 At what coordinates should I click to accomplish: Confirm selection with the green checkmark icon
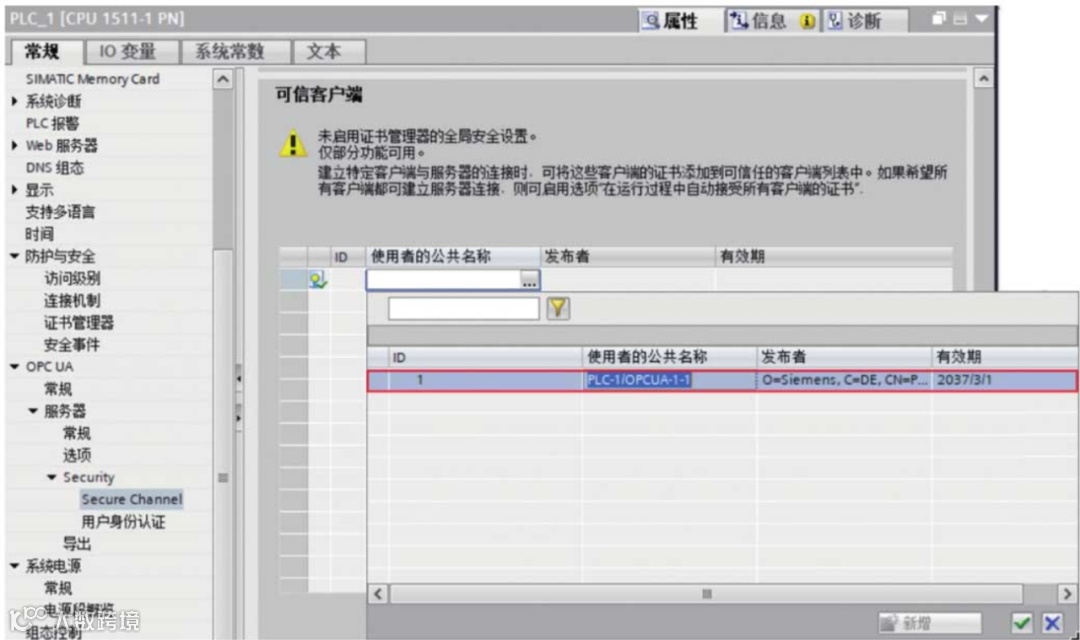tap(1021, 623)
